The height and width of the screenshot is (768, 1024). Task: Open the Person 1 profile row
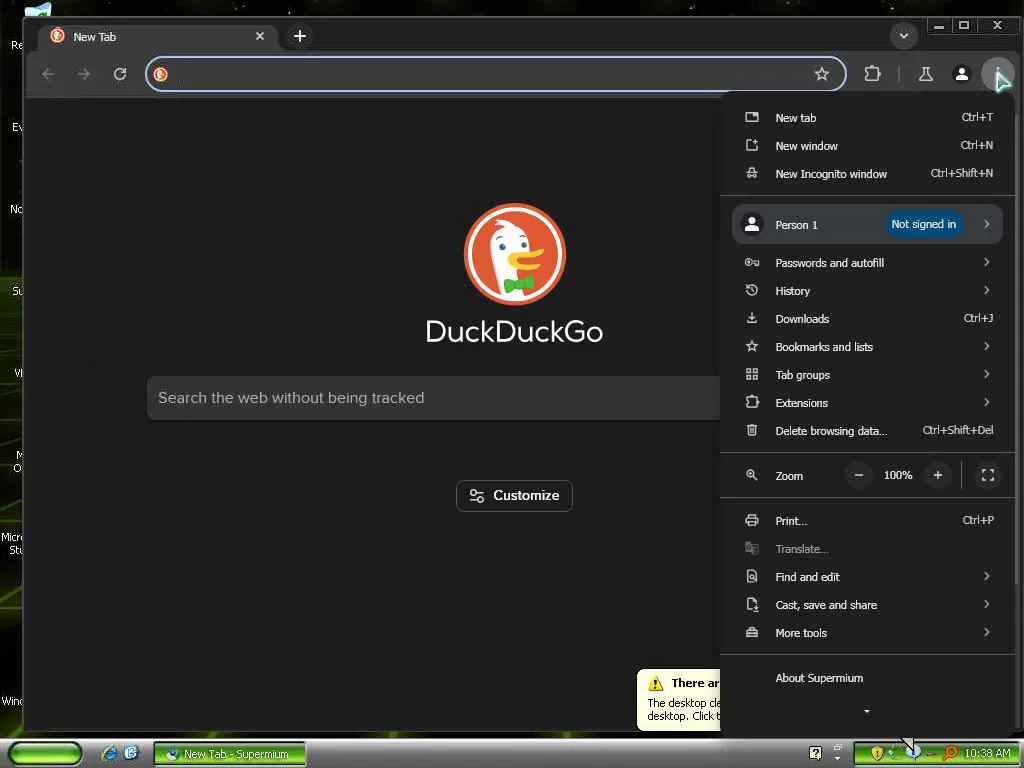[x=867, y=224]
